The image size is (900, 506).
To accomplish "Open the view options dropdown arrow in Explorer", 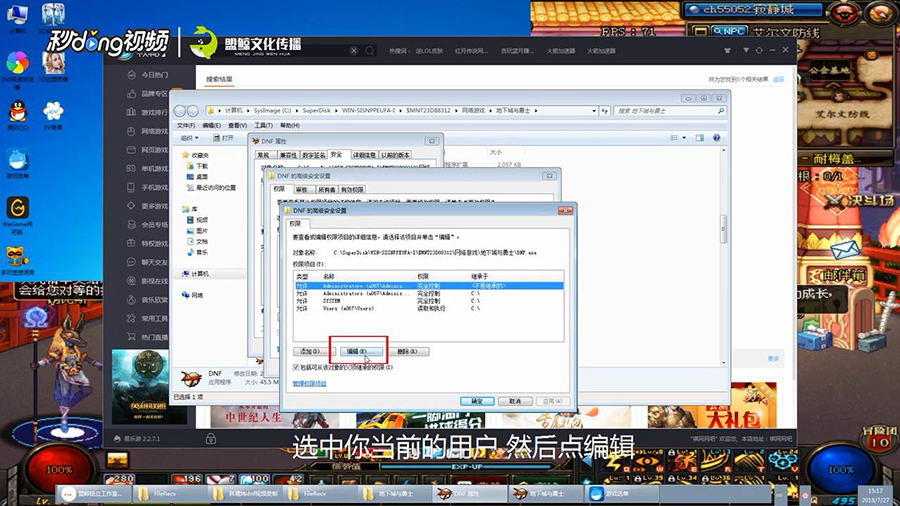I will (684, 138).
